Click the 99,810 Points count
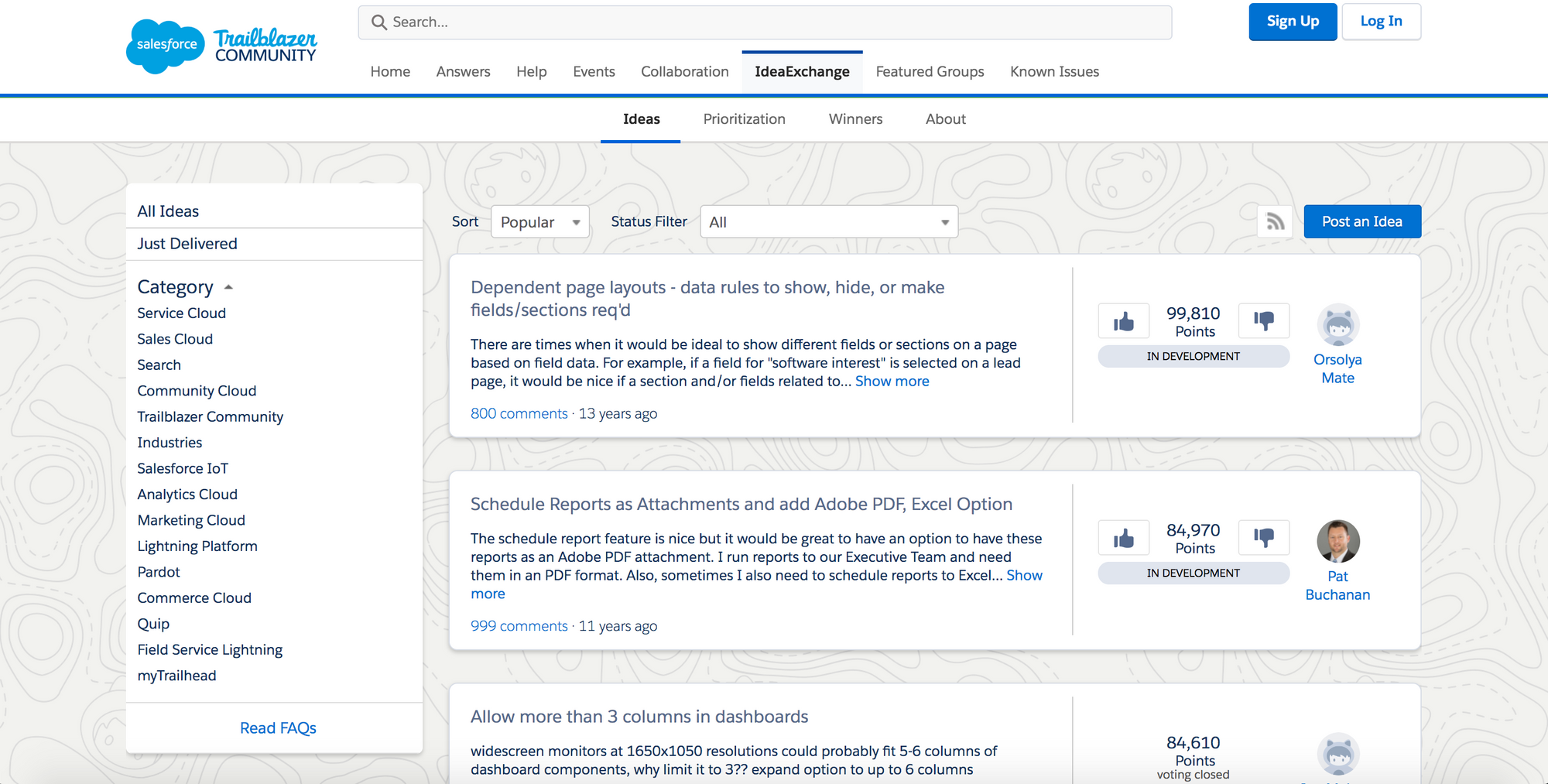The image size is (1548, 784). (1194, 322)
